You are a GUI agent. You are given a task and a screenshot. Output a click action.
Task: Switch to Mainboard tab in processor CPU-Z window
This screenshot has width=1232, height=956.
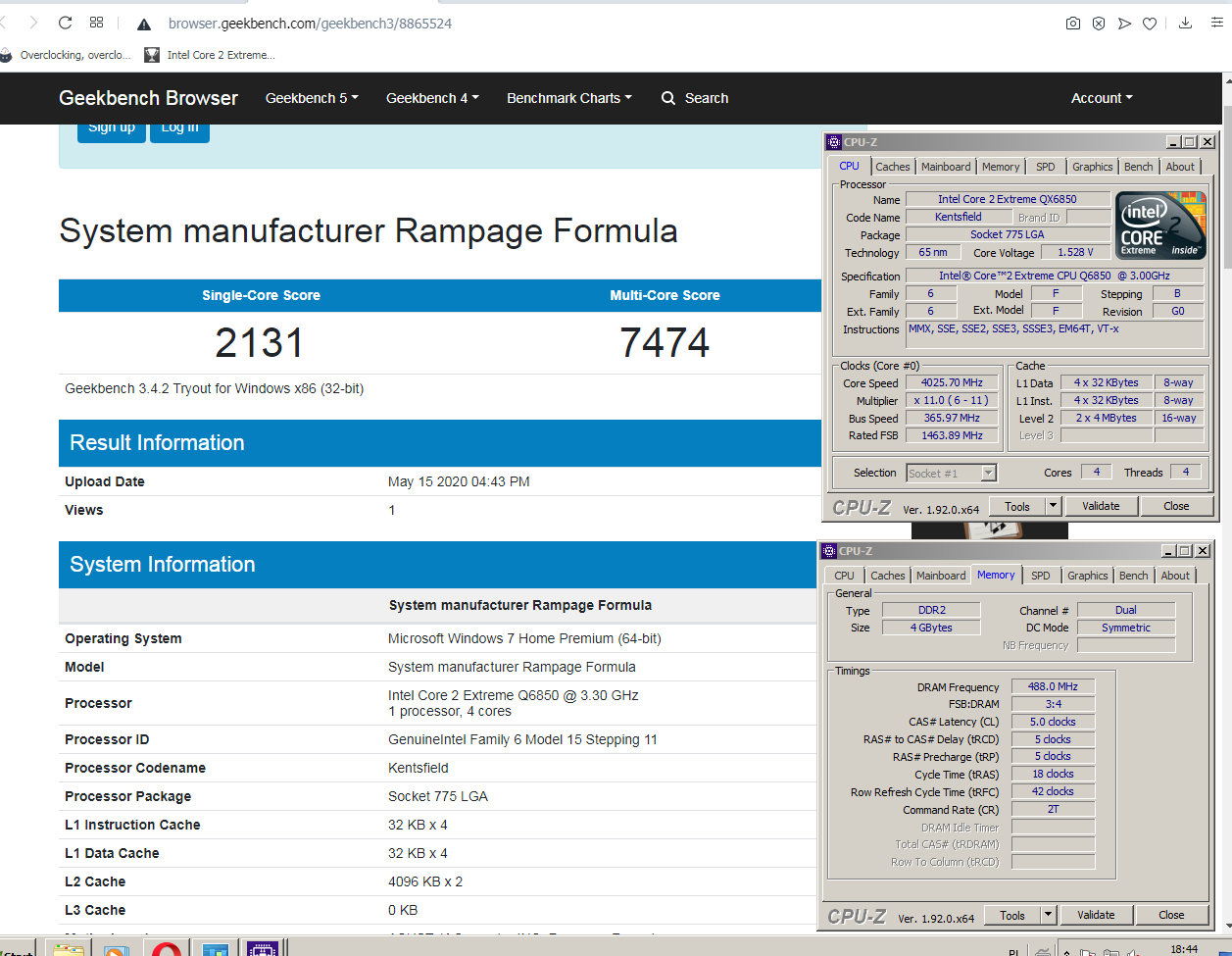click(946, 167)
